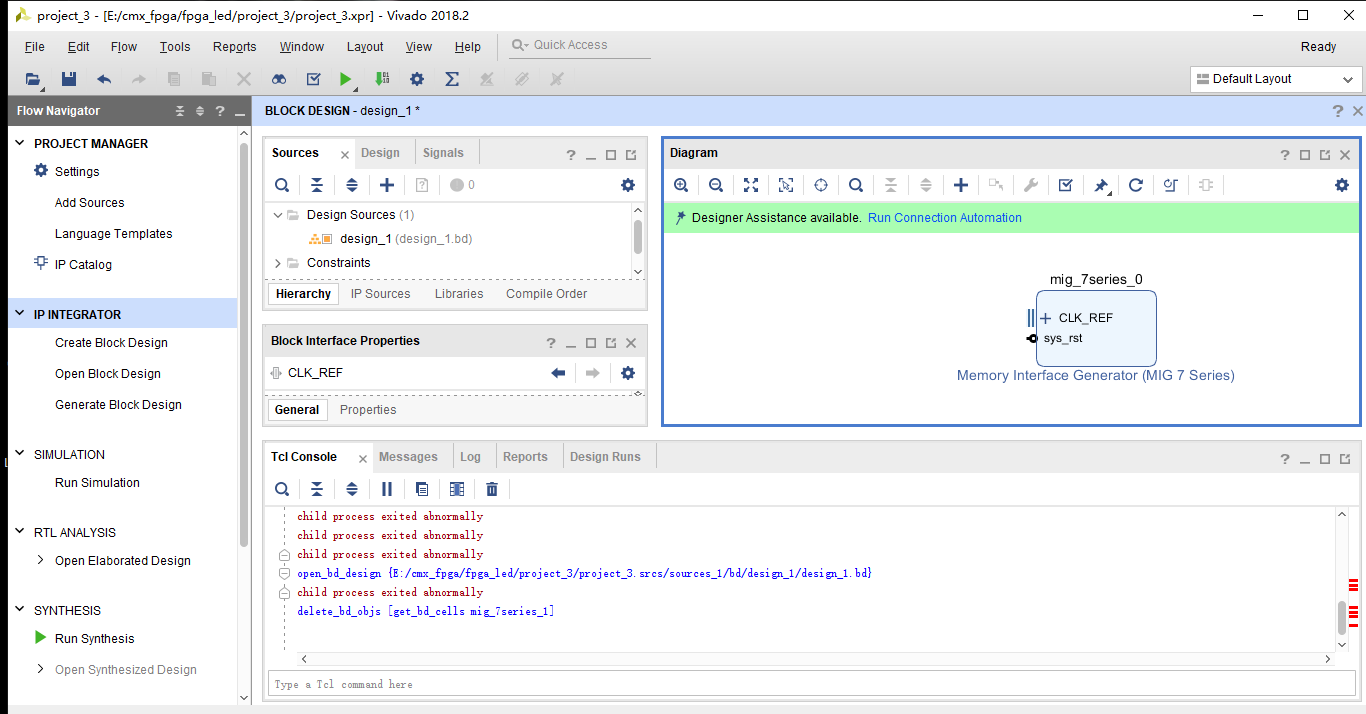Screen dimensions: 1366x714
Task: Go back in Block Interface Properties
Action: click(558, 373)
